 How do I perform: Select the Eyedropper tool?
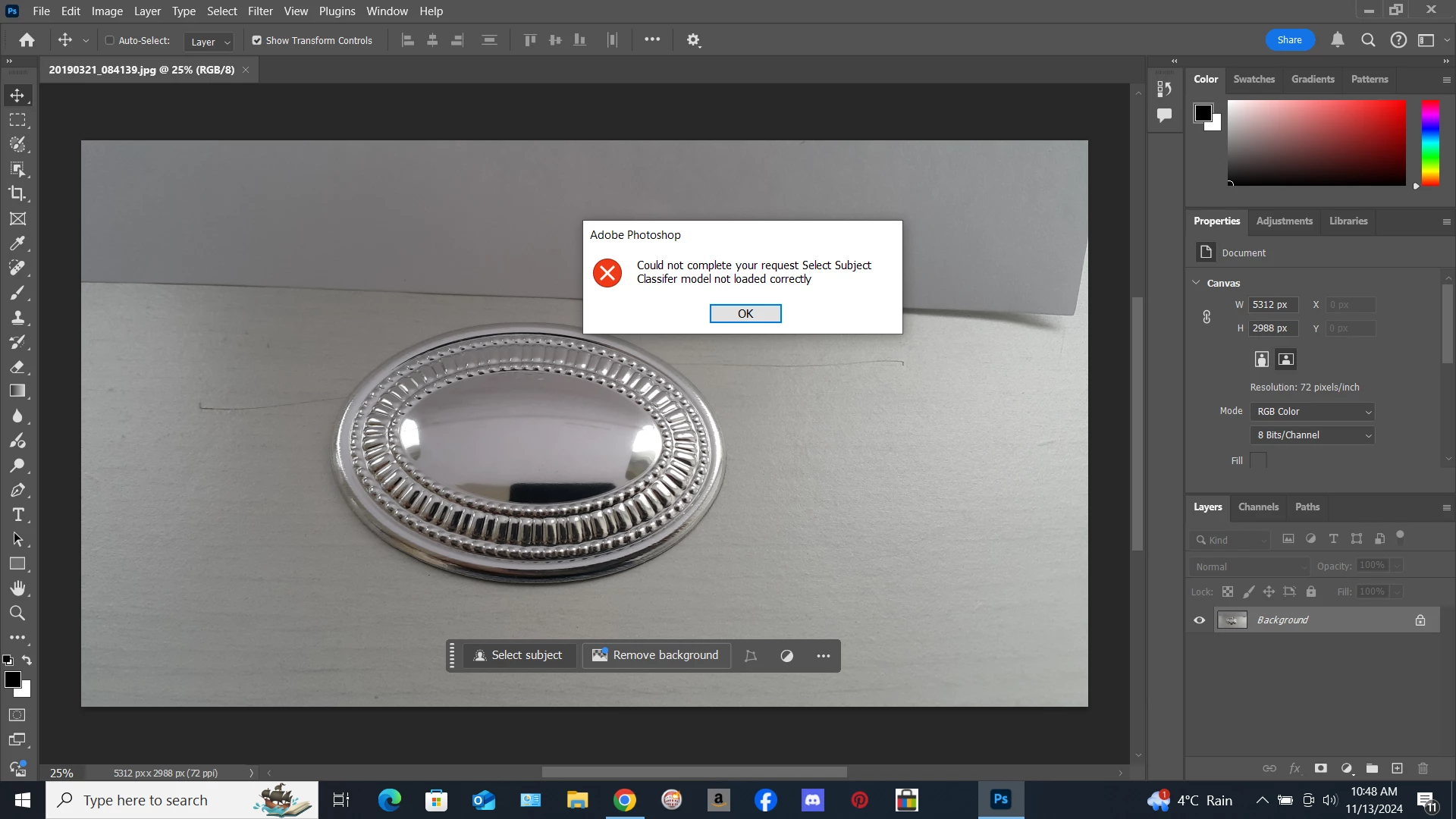point(17,243)
